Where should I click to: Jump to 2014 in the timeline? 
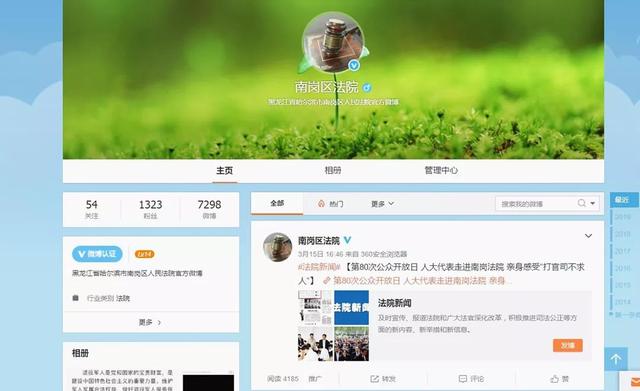tap(623, 302)
